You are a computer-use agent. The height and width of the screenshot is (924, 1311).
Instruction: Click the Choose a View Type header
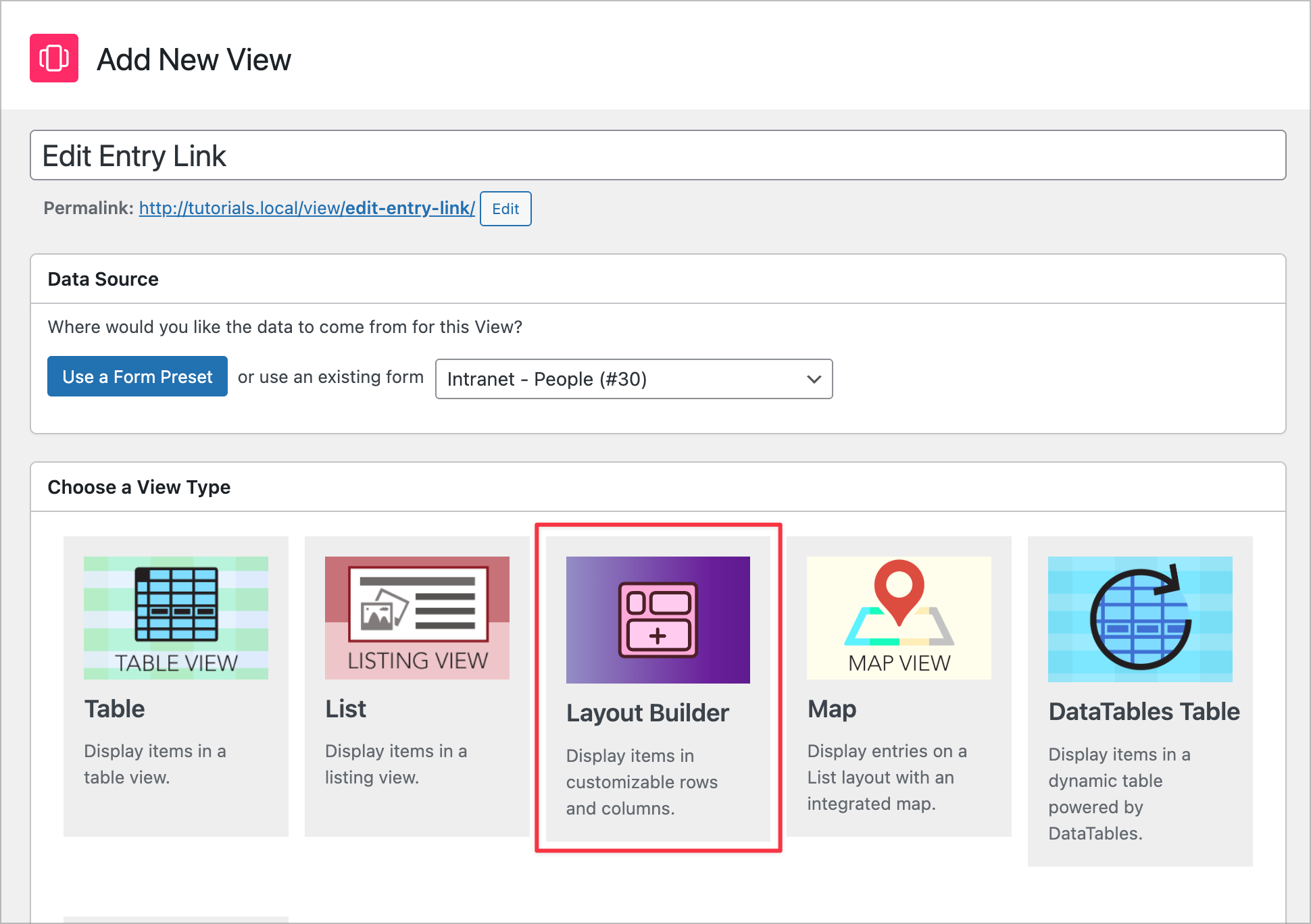click(x=658, y=487)
